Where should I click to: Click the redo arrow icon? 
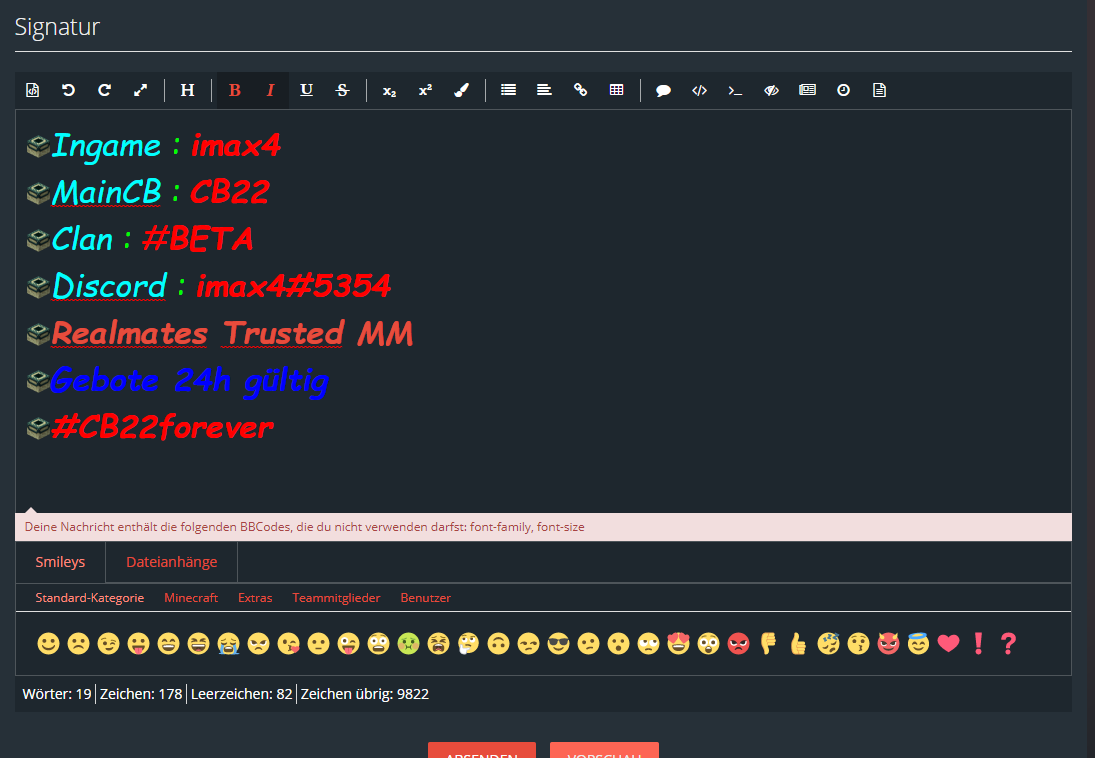pos(105,90)
